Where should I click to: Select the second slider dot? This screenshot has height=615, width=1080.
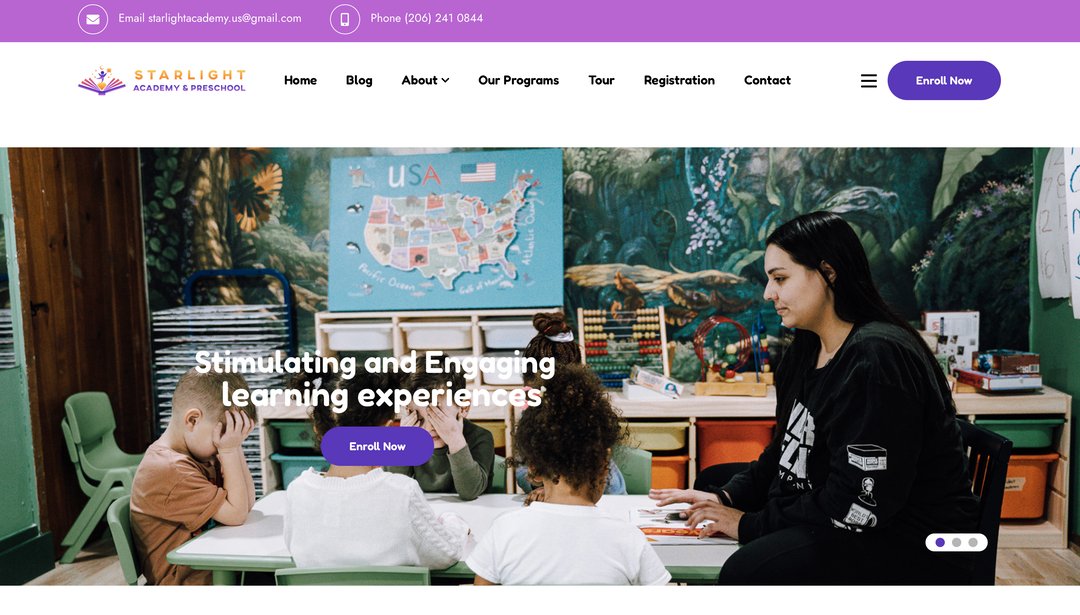coord(956,543)
